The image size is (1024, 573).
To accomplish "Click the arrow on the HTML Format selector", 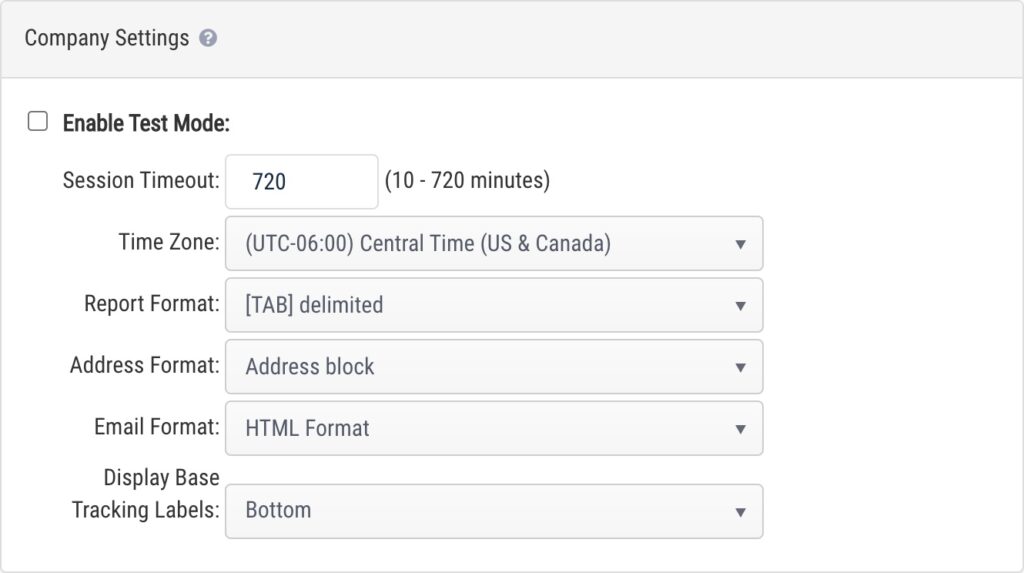I will point(740,430).
